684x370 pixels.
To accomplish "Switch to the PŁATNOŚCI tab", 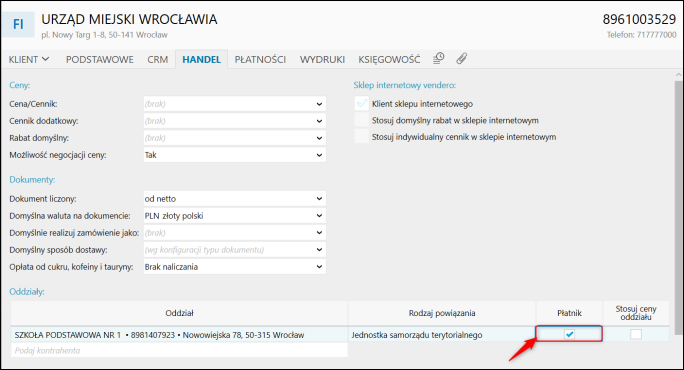I will 260,59.
